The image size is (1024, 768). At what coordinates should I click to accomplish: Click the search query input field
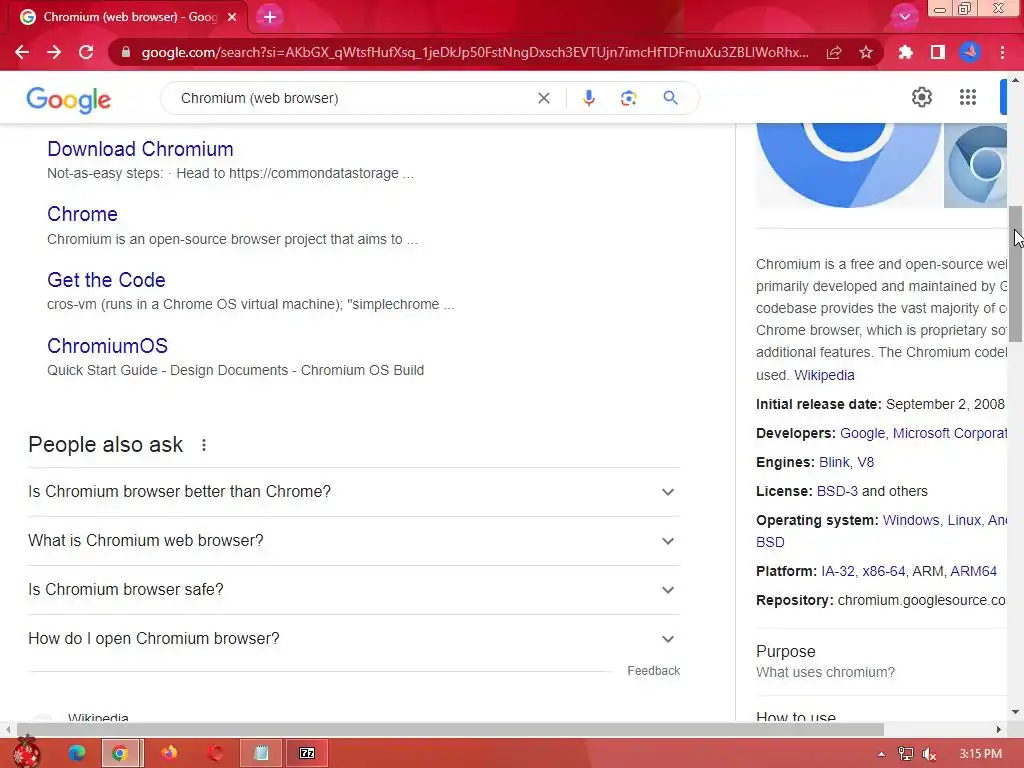pos(353,98)
